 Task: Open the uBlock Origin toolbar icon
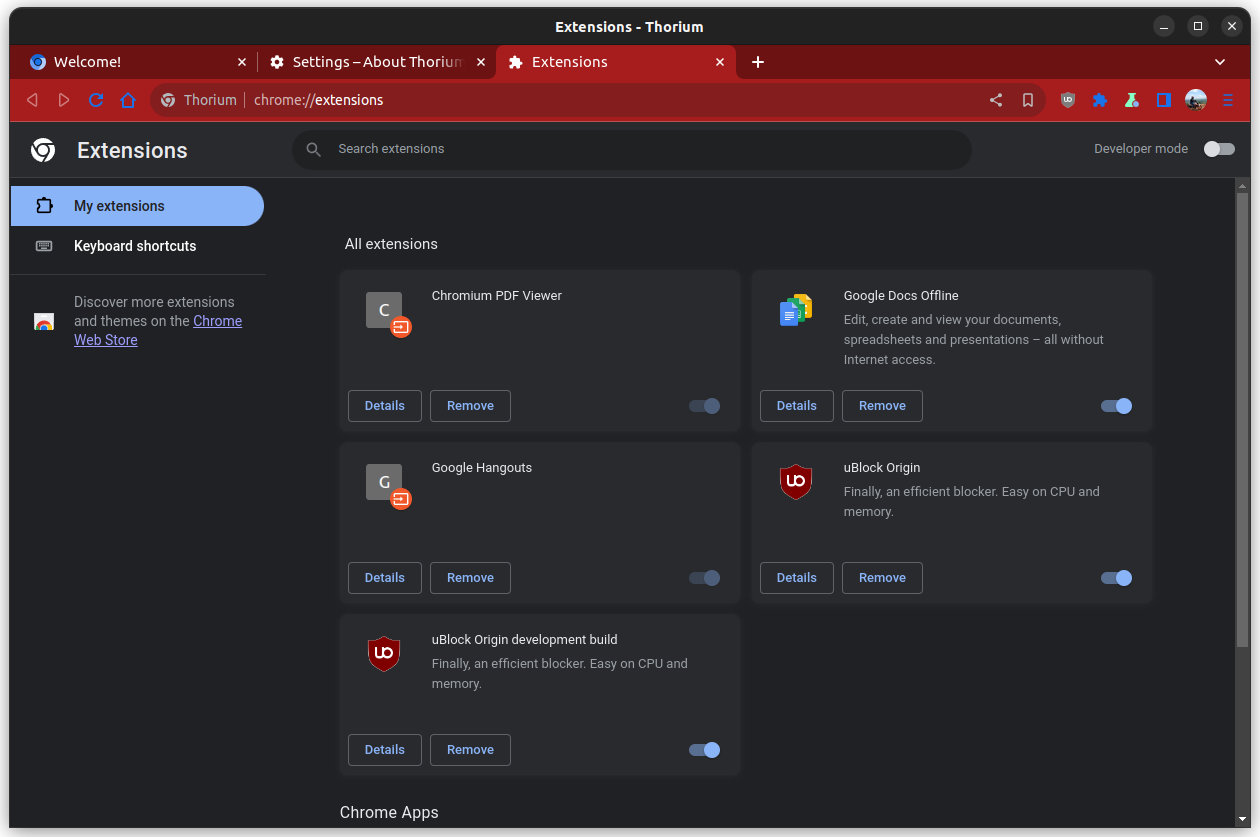click(x=1067, y=100)
